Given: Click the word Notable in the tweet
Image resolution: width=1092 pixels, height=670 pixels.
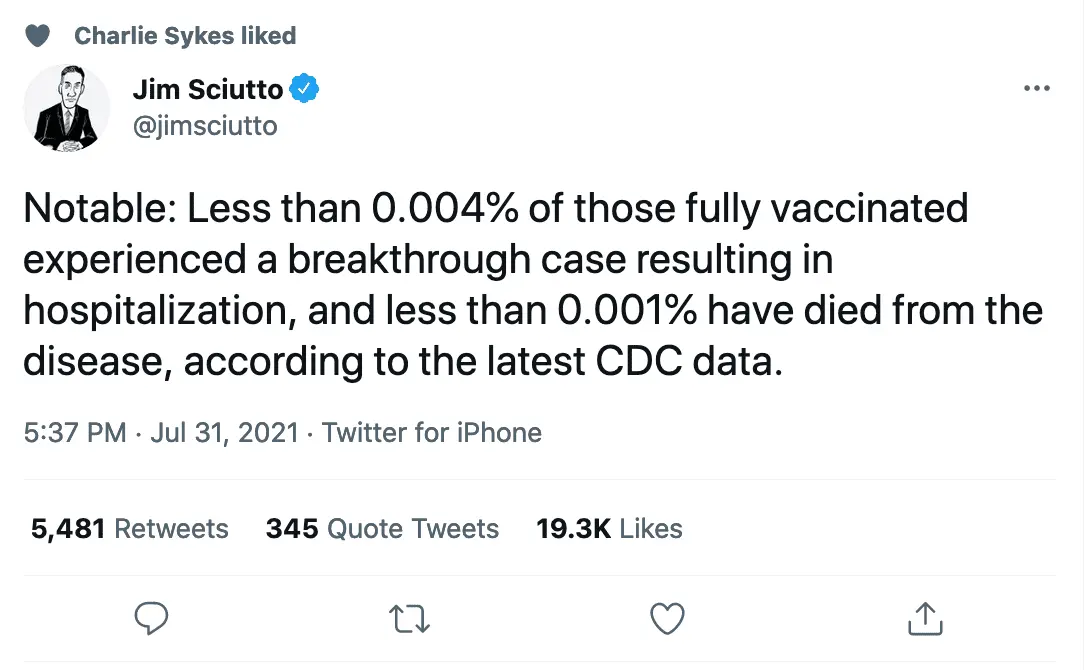Looking at the screenshot, I should (x=98, y=209).
